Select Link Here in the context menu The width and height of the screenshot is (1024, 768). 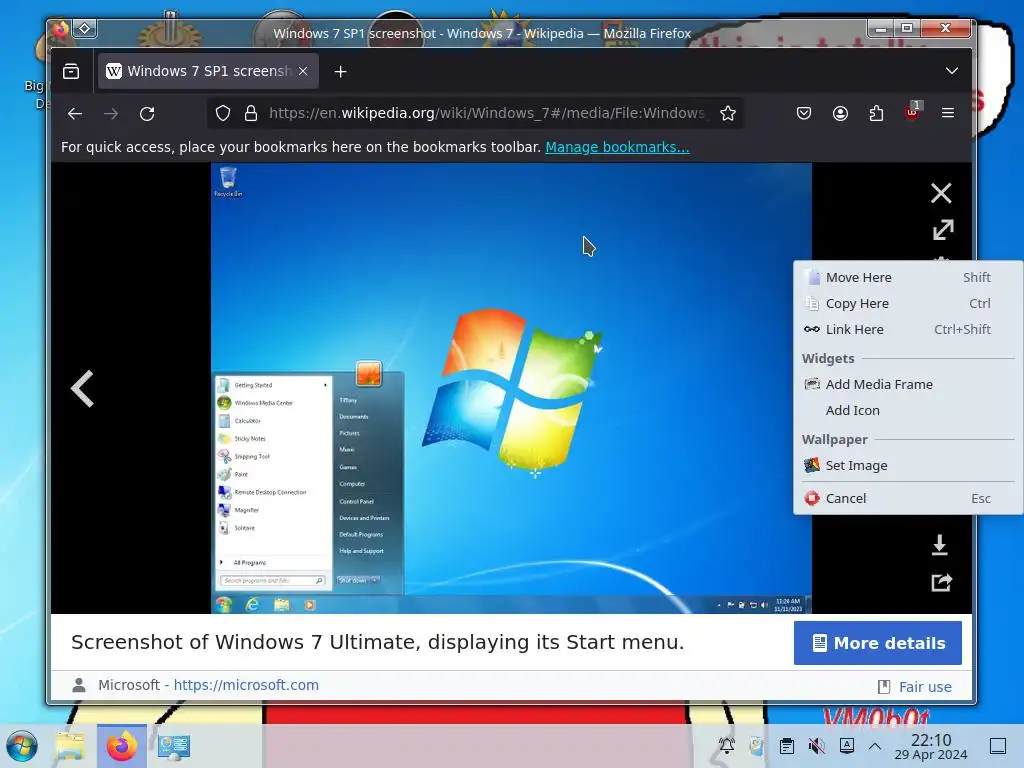click(908, 330)
